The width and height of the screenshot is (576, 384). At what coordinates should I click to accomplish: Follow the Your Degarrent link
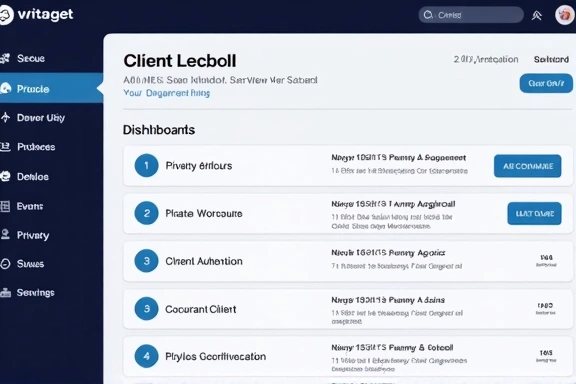(166, 93)
